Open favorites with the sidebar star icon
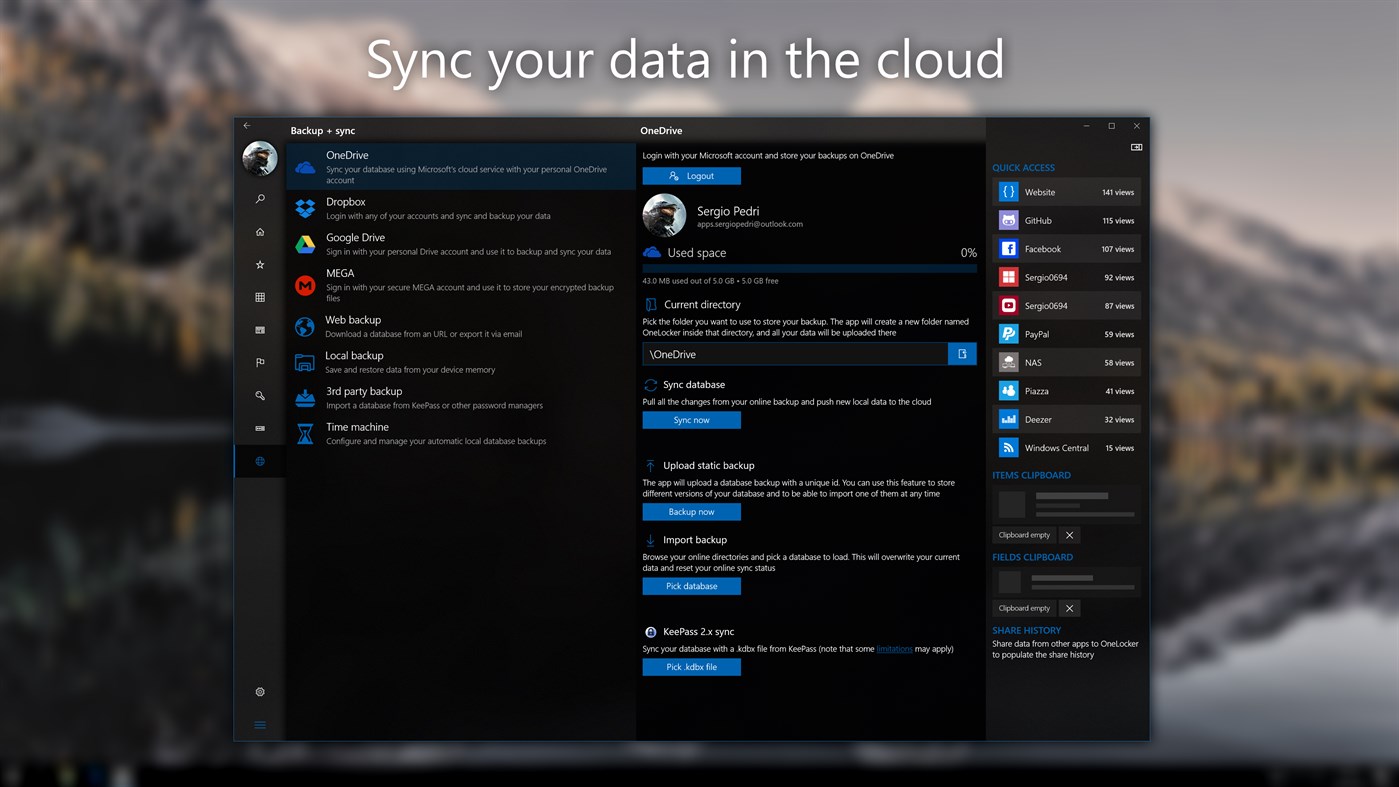The image size is (1399, 787). 260,265
